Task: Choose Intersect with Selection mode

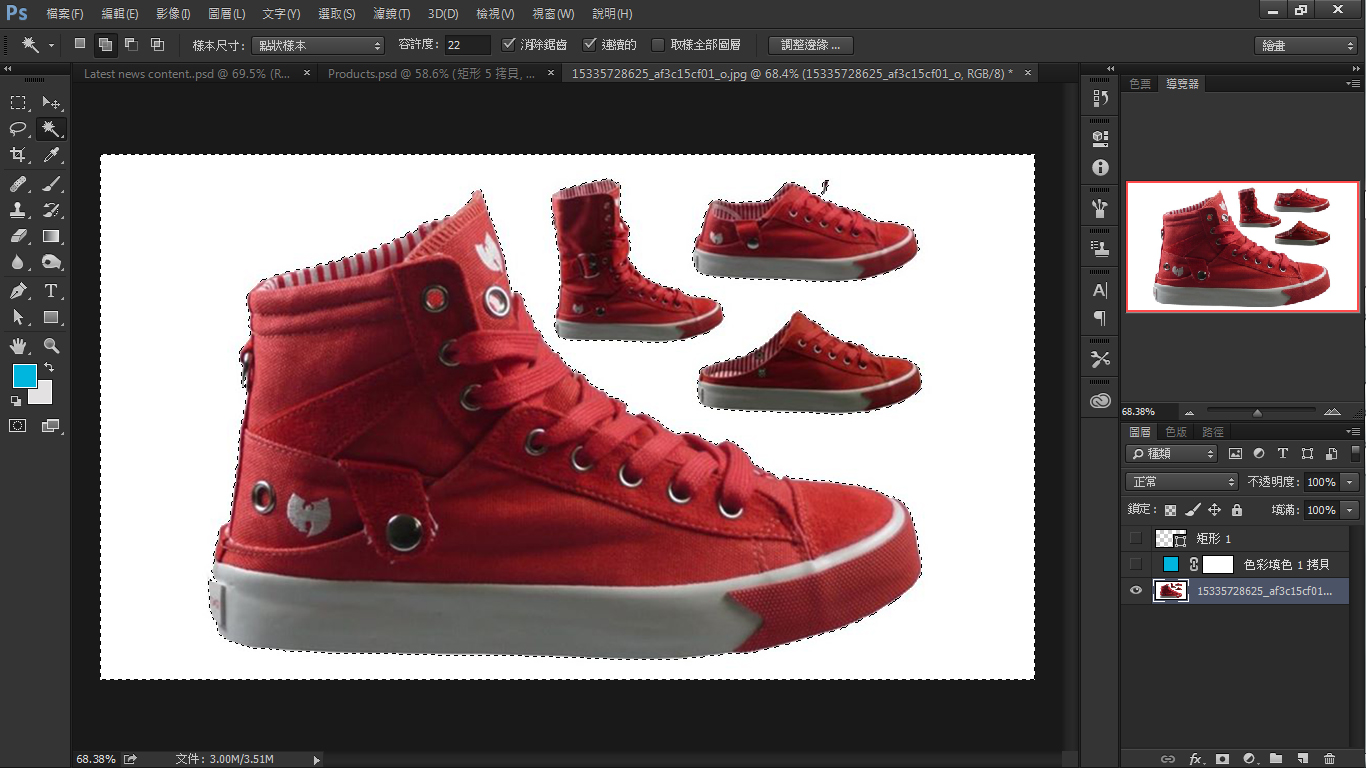Action: coord(157,44)
